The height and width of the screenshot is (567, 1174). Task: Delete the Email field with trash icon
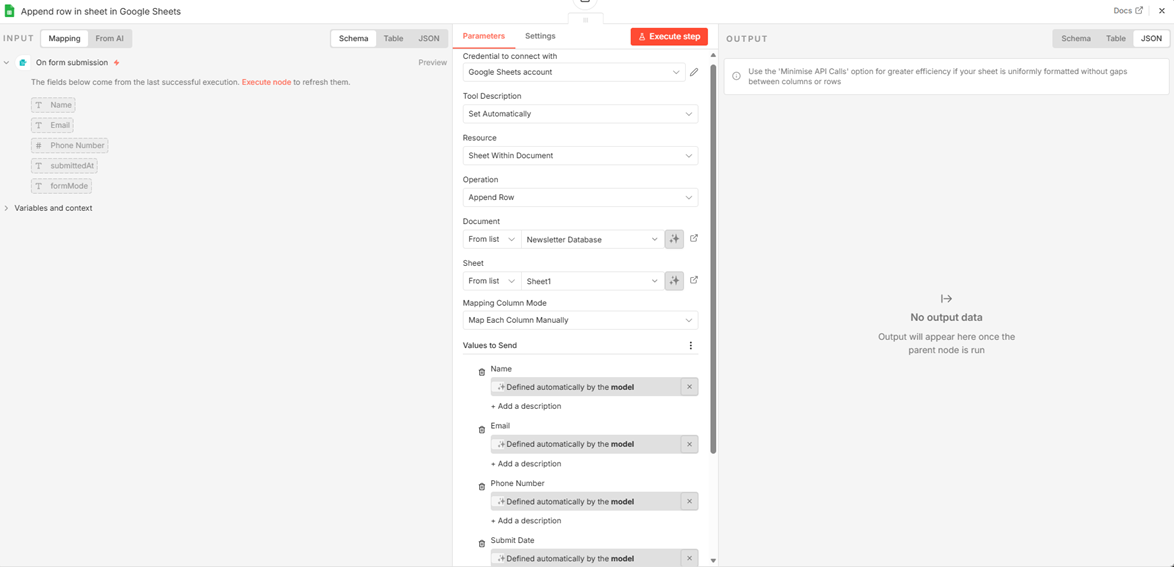pyautogui.click(x=482, y=429)
